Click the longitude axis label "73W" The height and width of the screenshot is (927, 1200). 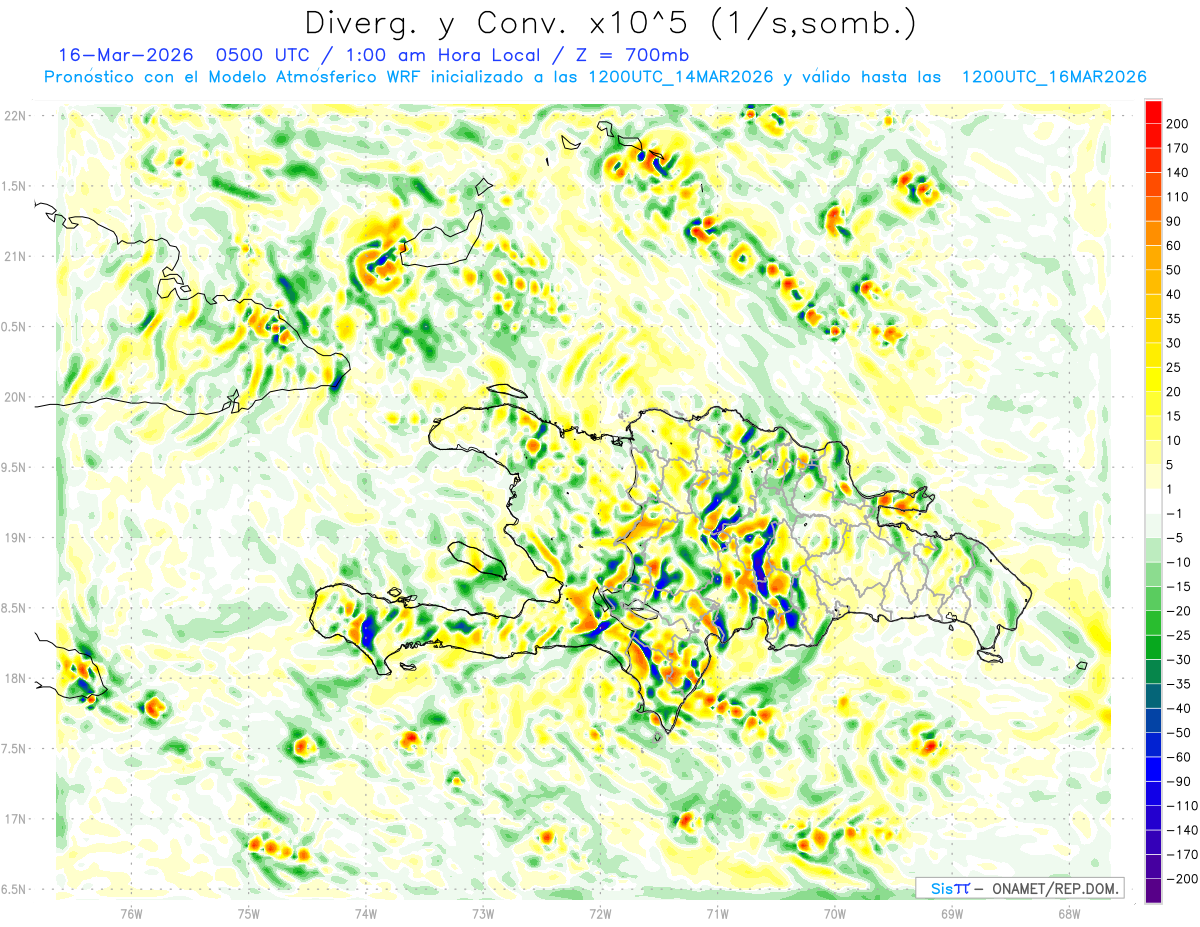pos(483,912)
